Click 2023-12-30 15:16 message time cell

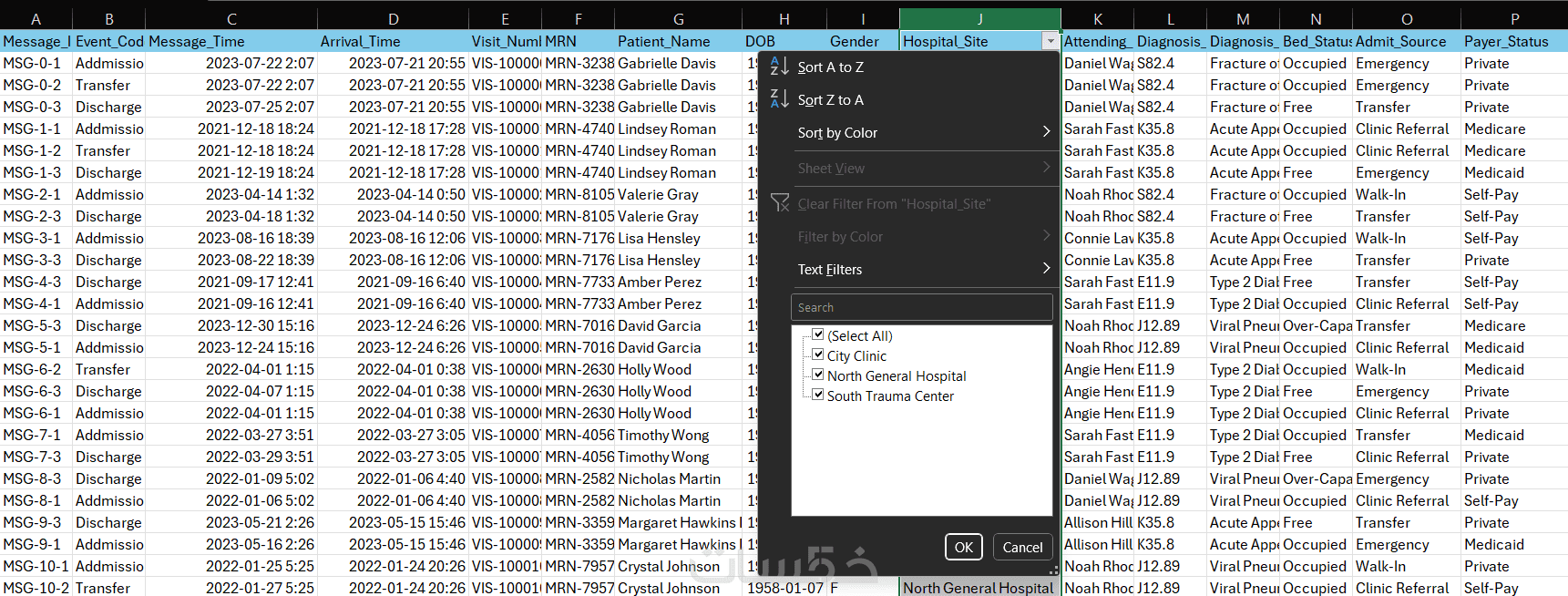point(231,325)
